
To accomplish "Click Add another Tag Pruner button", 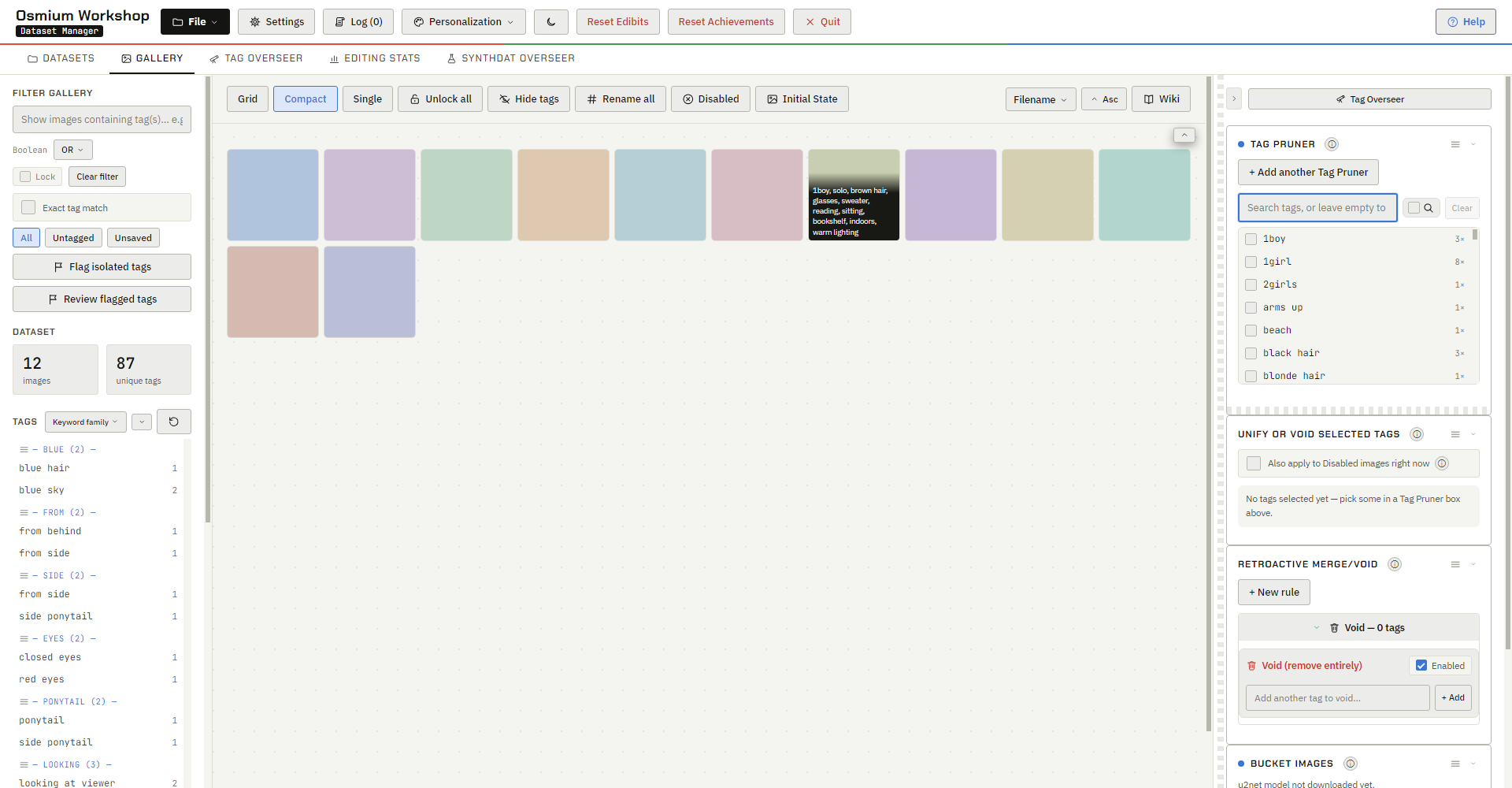I will 1308,173.
